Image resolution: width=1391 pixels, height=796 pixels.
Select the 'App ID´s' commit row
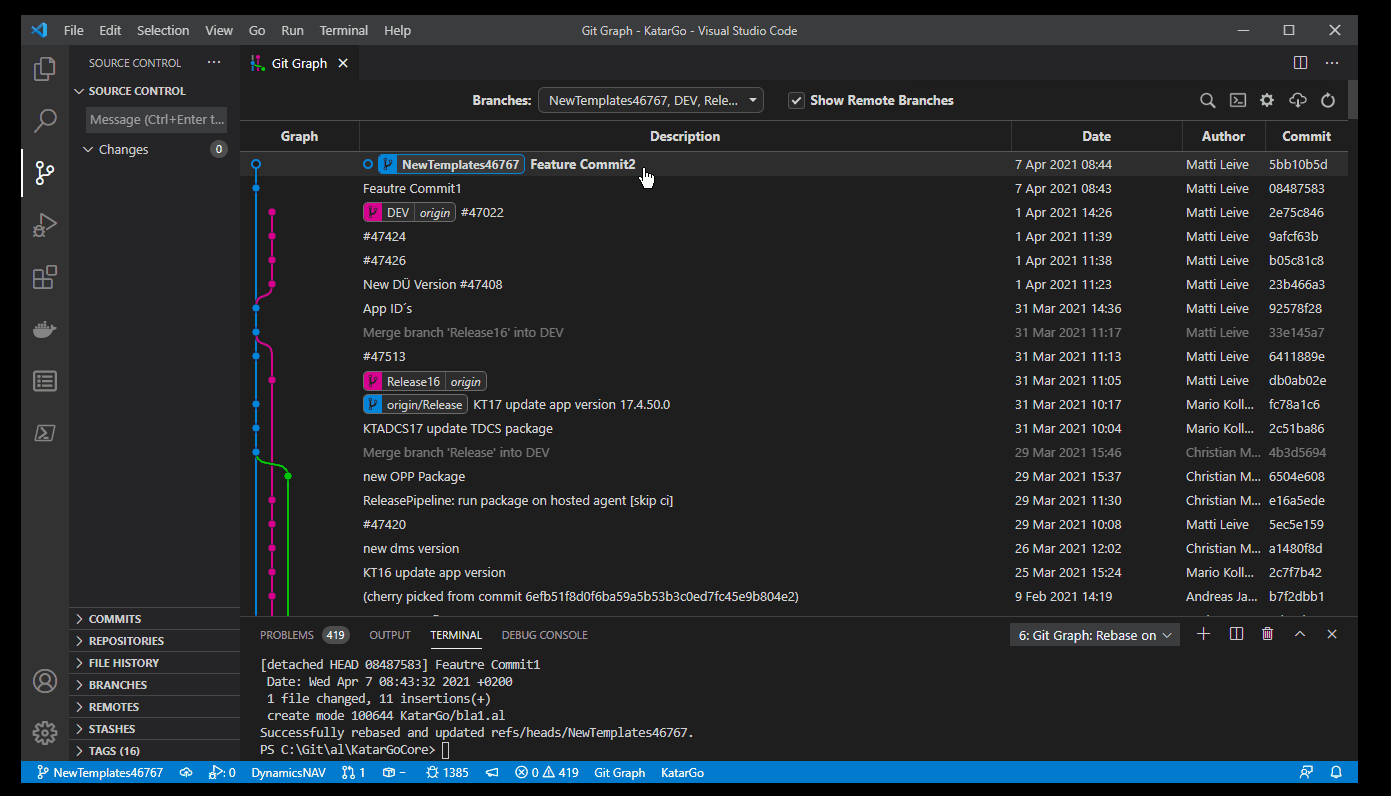[794, 308]
